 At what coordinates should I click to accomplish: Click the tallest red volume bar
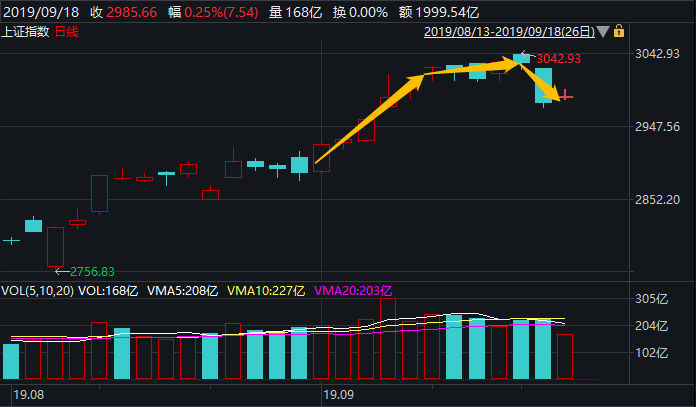click(x=388, y=339)
